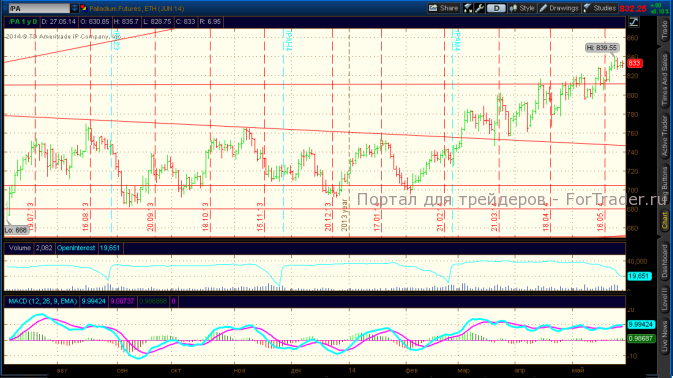This screenshot has width=673, height=378.
Task: Open the Active Trader sidebar tab
Action: tap(664, 136)
